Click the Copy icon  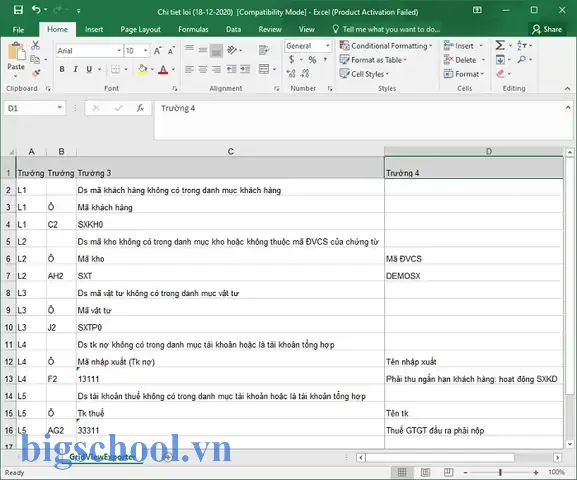pyautogui.click(x=35, y=59)
